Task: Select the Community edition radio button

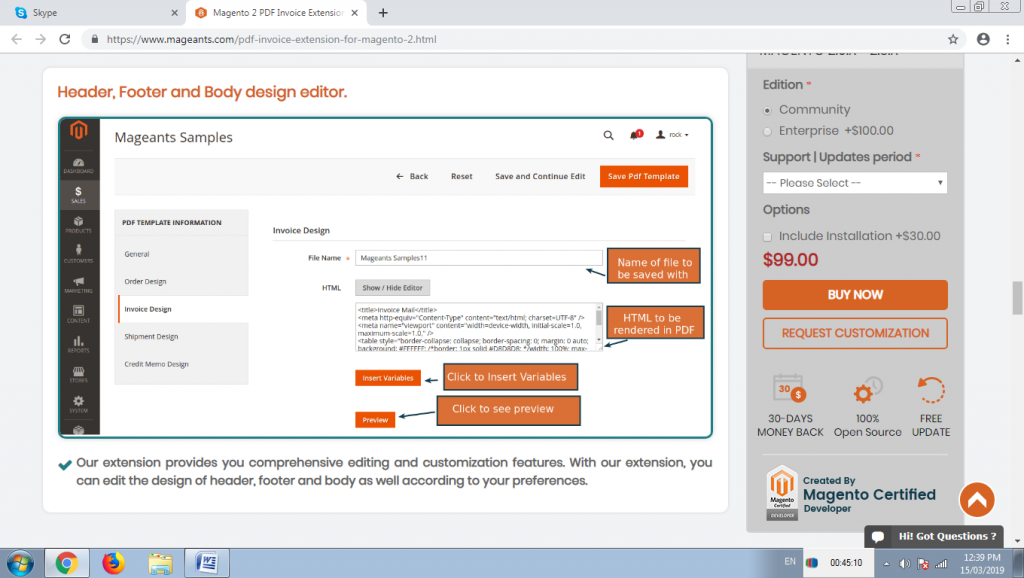Action: [767, 111]
